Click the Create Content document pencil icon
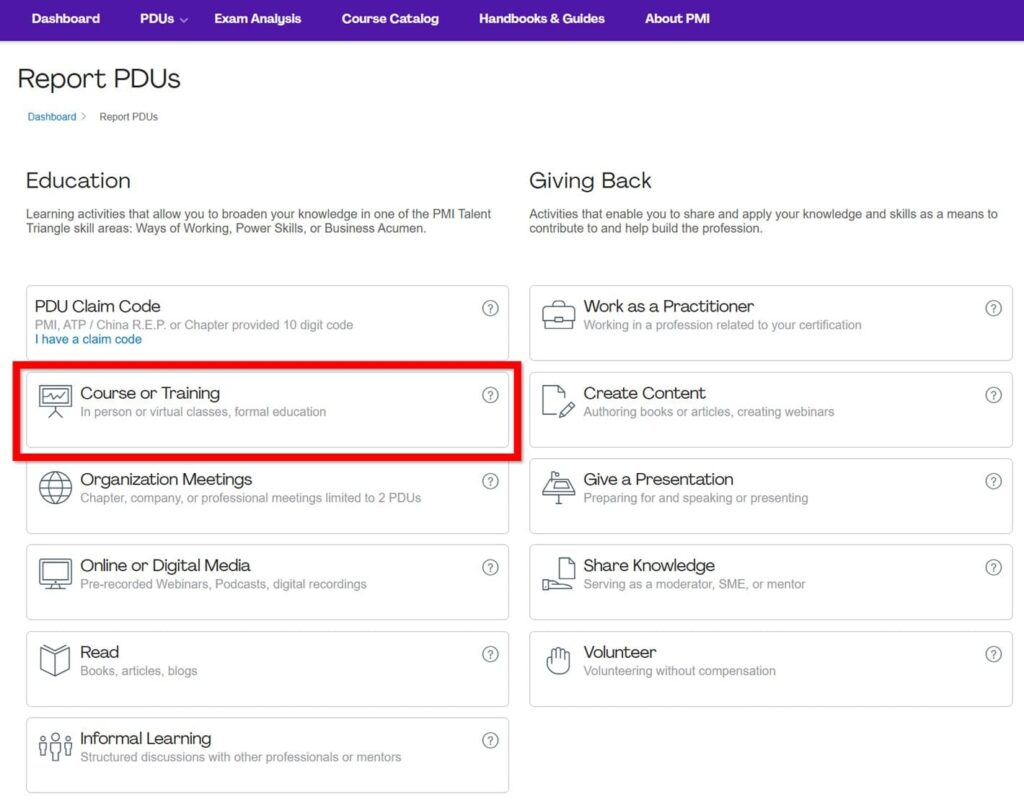The width and height of the screenshot is (1024, 802). 558,400
